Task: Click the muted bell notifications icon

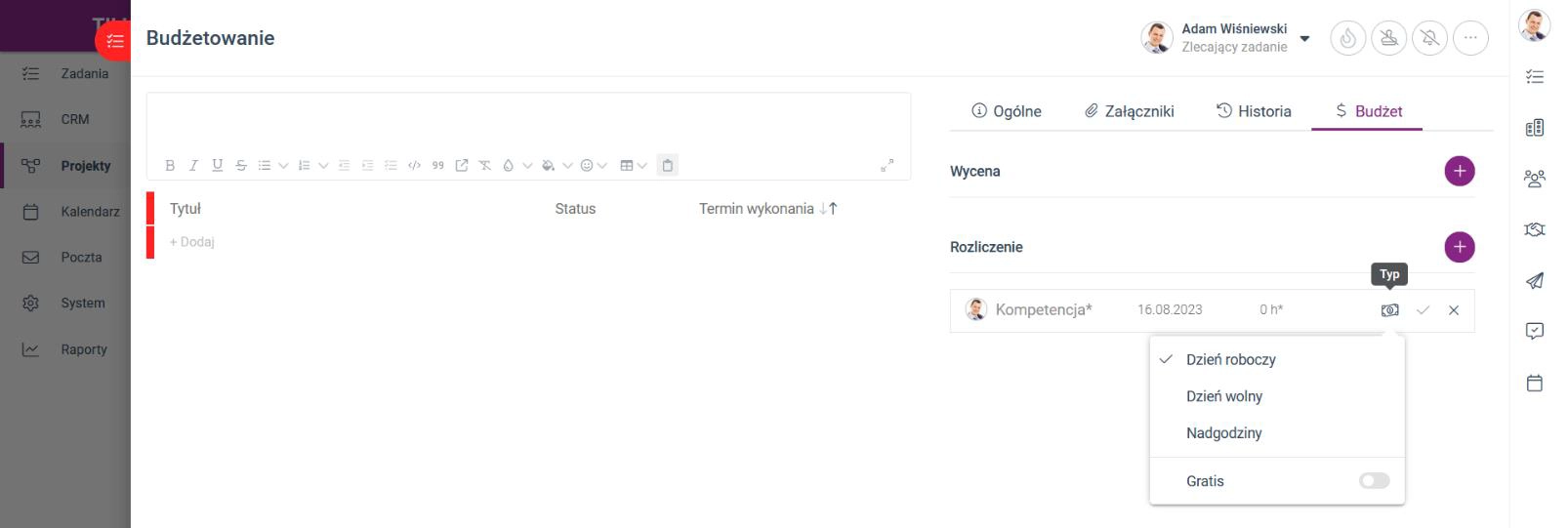Action: pyautogui.click(x=1430, y=38)
